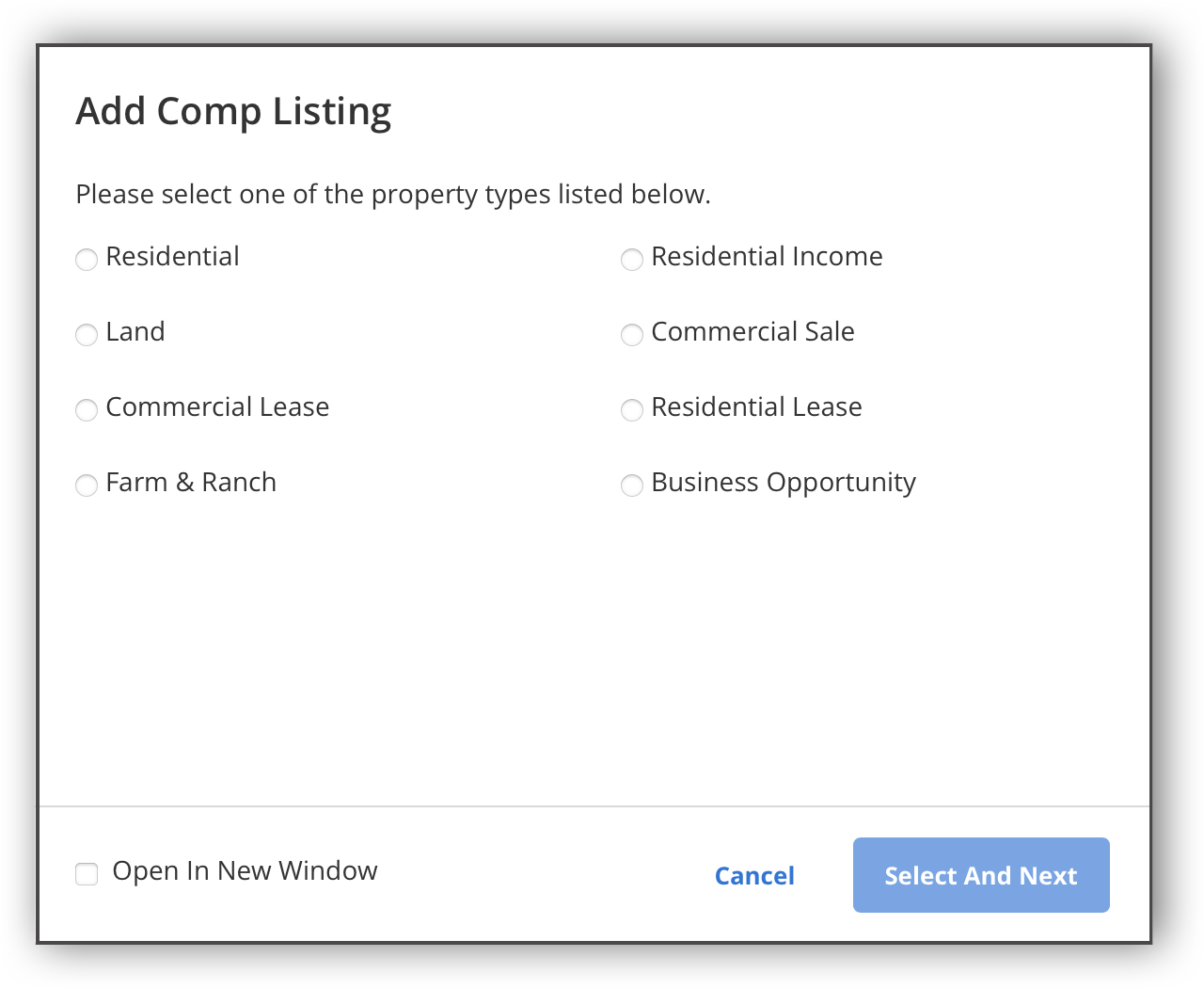
Task: Click the Residential Lease label text
Action: coord(757,406)
